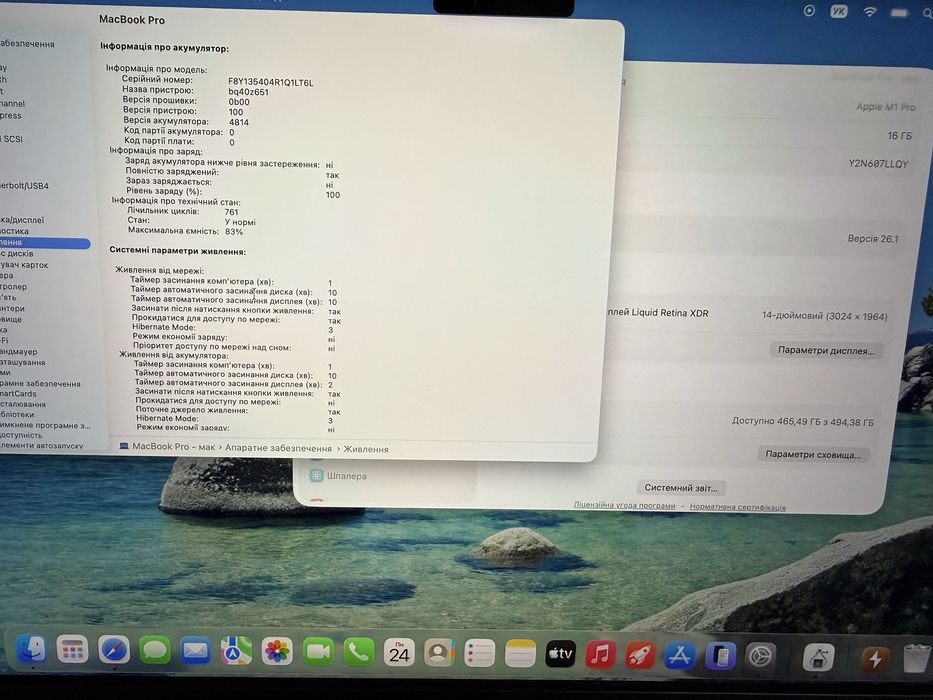
Task: Select the highlighted Живлення item in sidebar
Action: pos(45,243)
